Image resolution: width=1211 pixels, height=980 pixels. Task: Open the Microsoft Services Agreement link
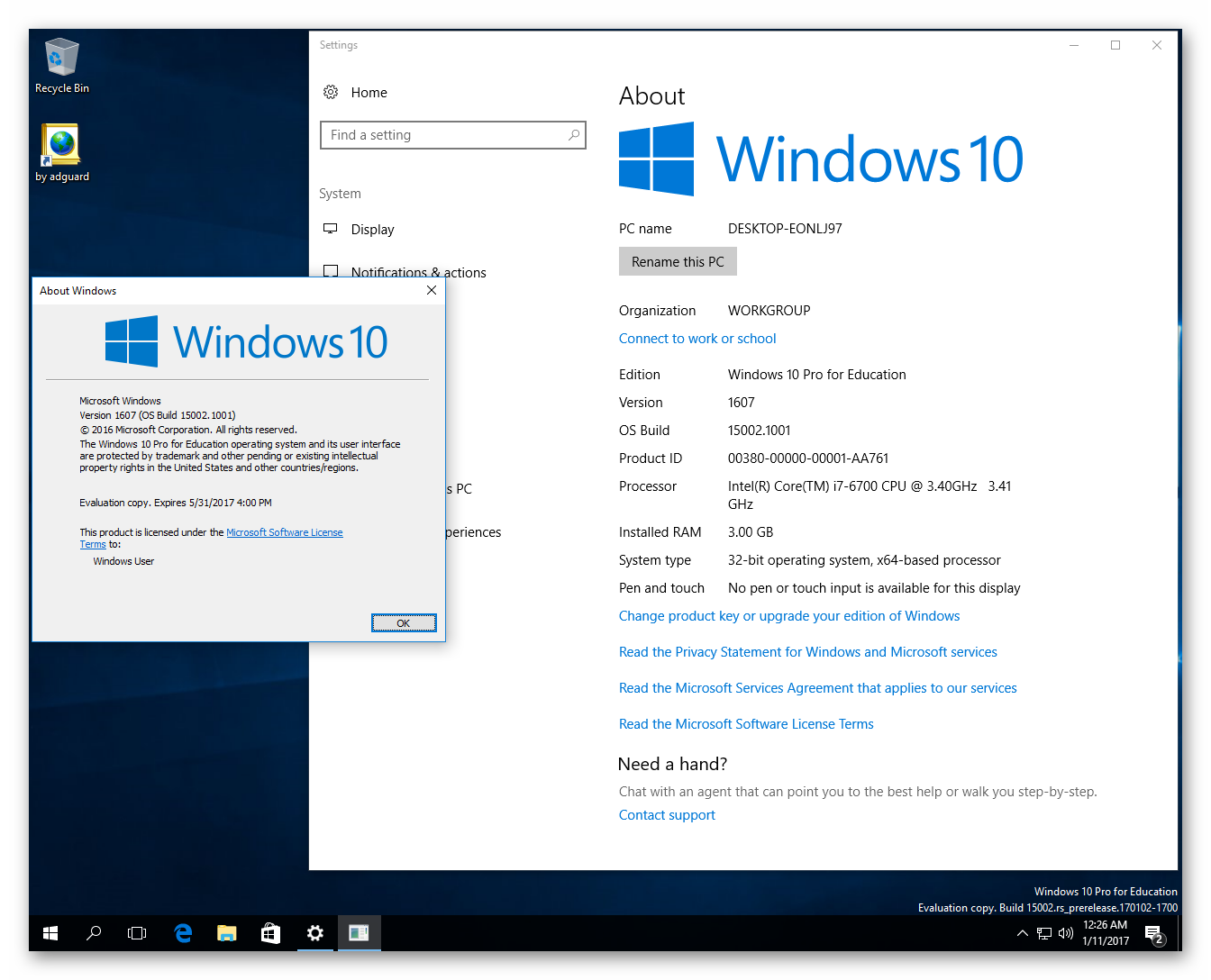pyautogui.click(x=818, y=688)
